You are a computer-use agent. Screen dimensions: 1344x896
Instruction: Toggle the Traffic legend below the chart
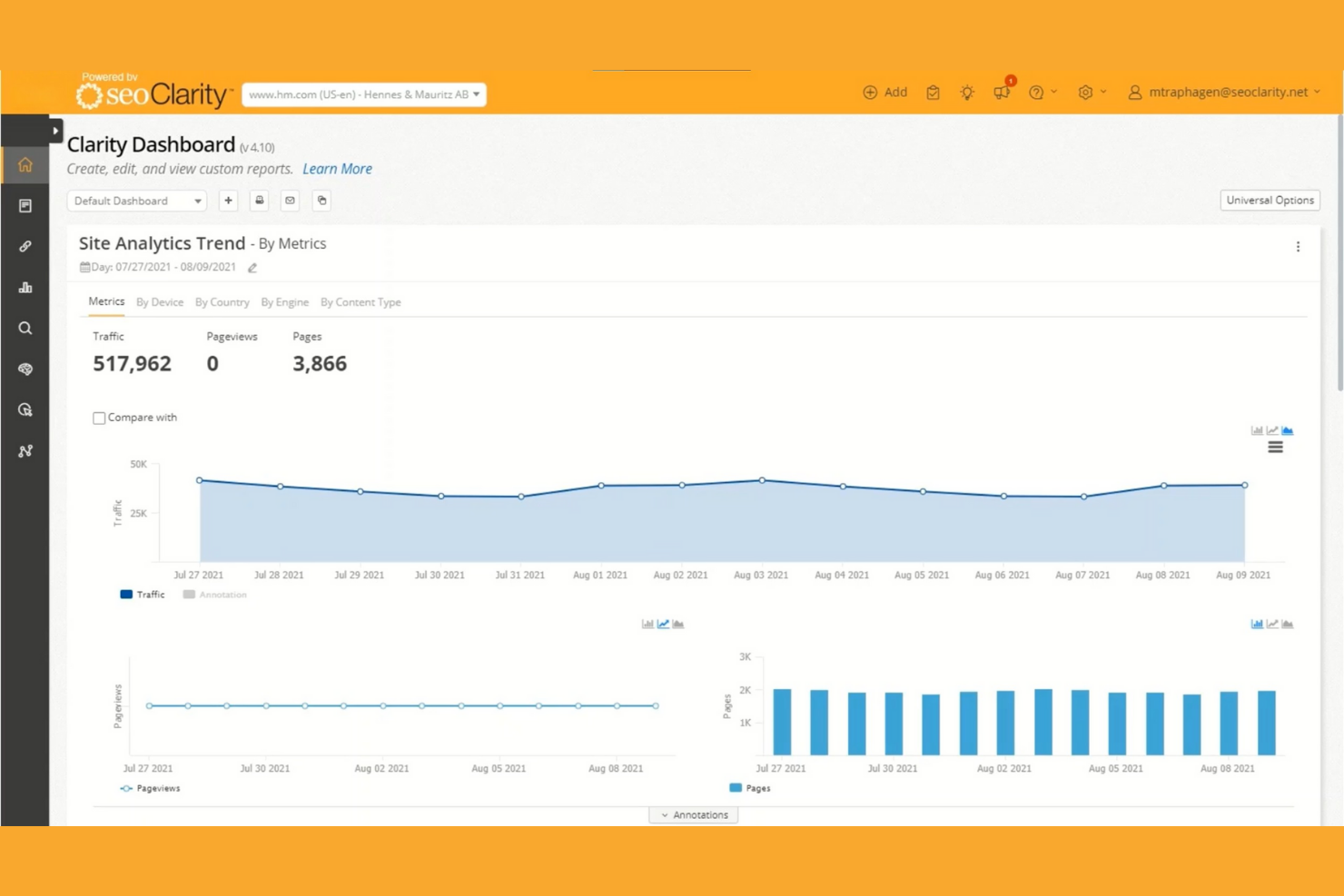coord(143,595)
